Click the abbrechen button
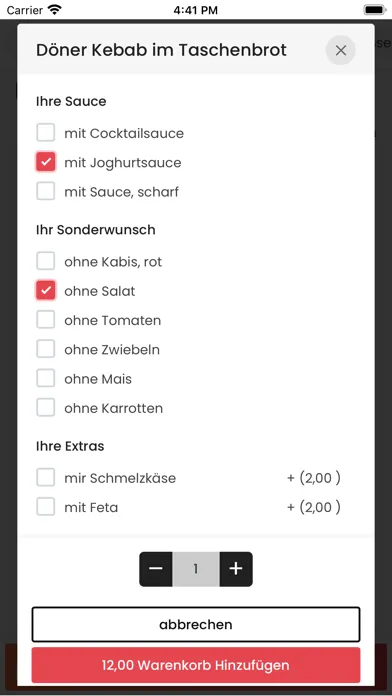This screenshot has height=696, width=392. [x=196, y=625]
